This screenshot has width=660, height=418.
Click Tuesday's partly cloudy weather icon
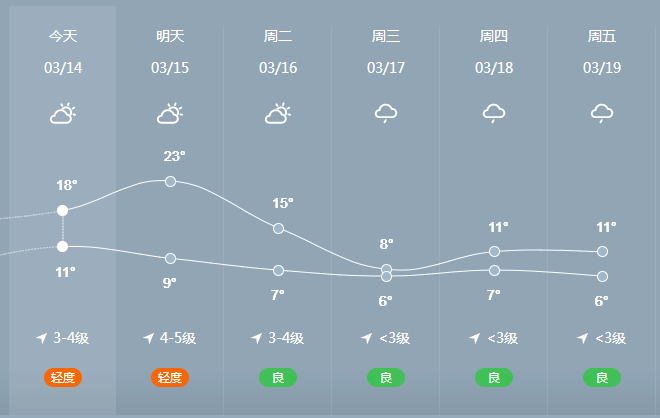coord(278,113)
